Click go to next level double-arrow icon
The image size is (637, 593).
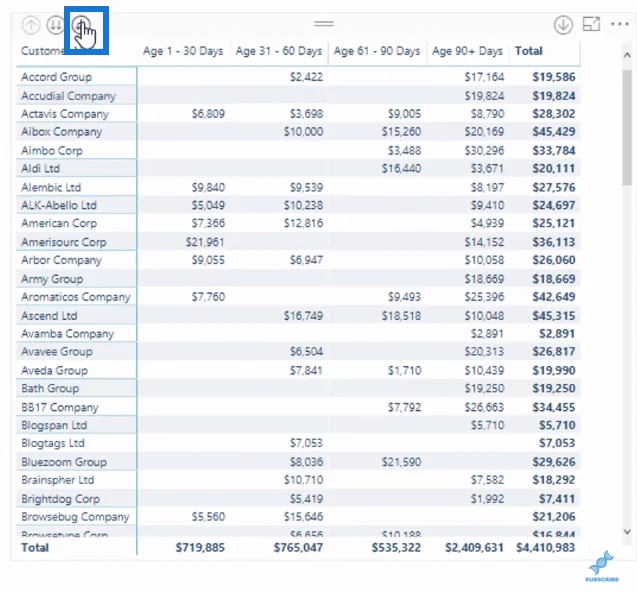click(x=56, y=25)
